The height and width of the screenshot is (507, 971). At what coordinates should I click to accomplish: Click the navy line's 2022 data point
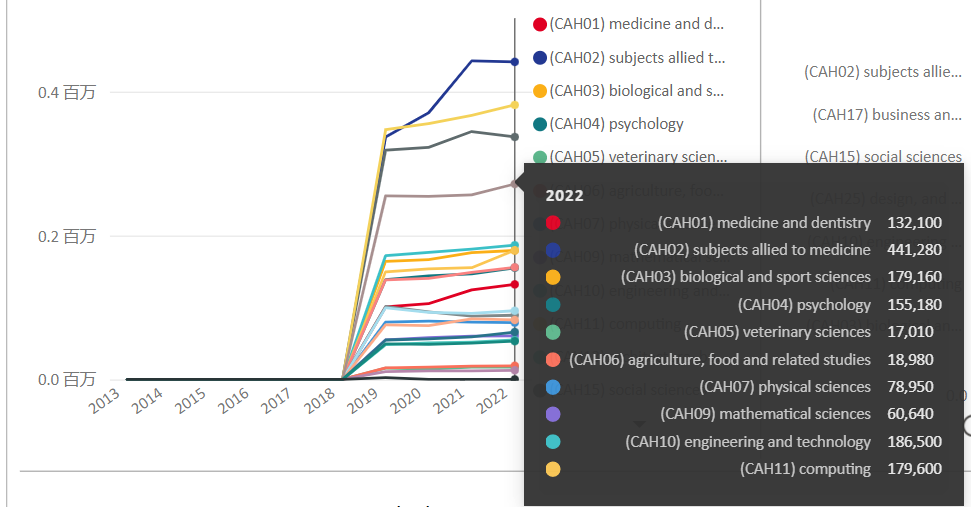pos(515,62)
